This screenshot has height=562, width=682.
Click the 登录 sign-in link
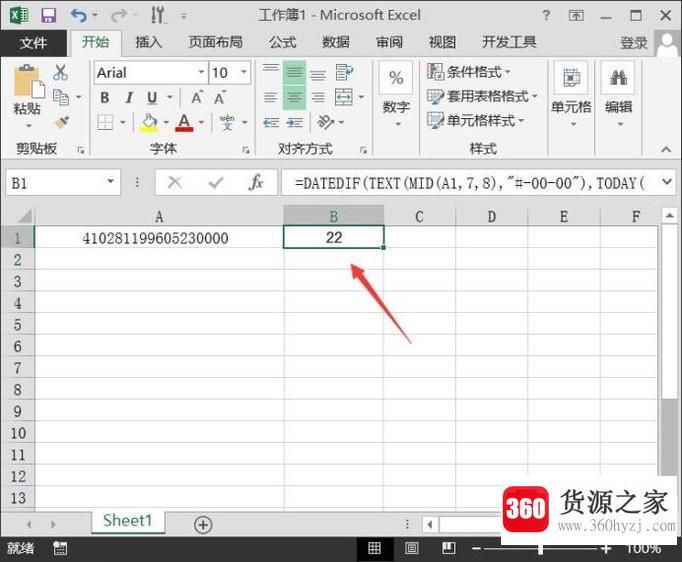(x=634, y=43)
